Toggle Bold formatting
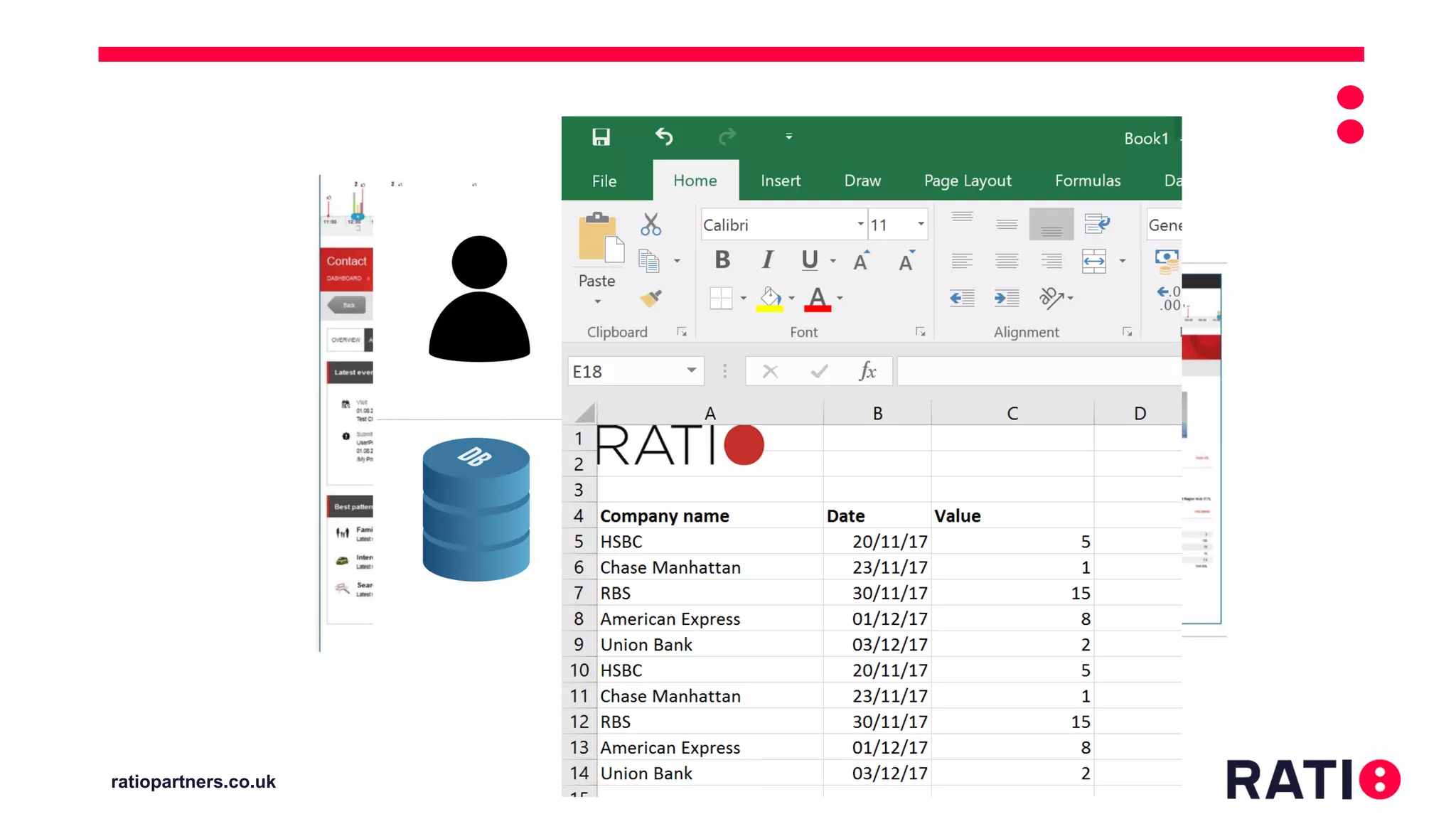Image resolution: width=1456 pixels, height=819 pixels. 722,260
